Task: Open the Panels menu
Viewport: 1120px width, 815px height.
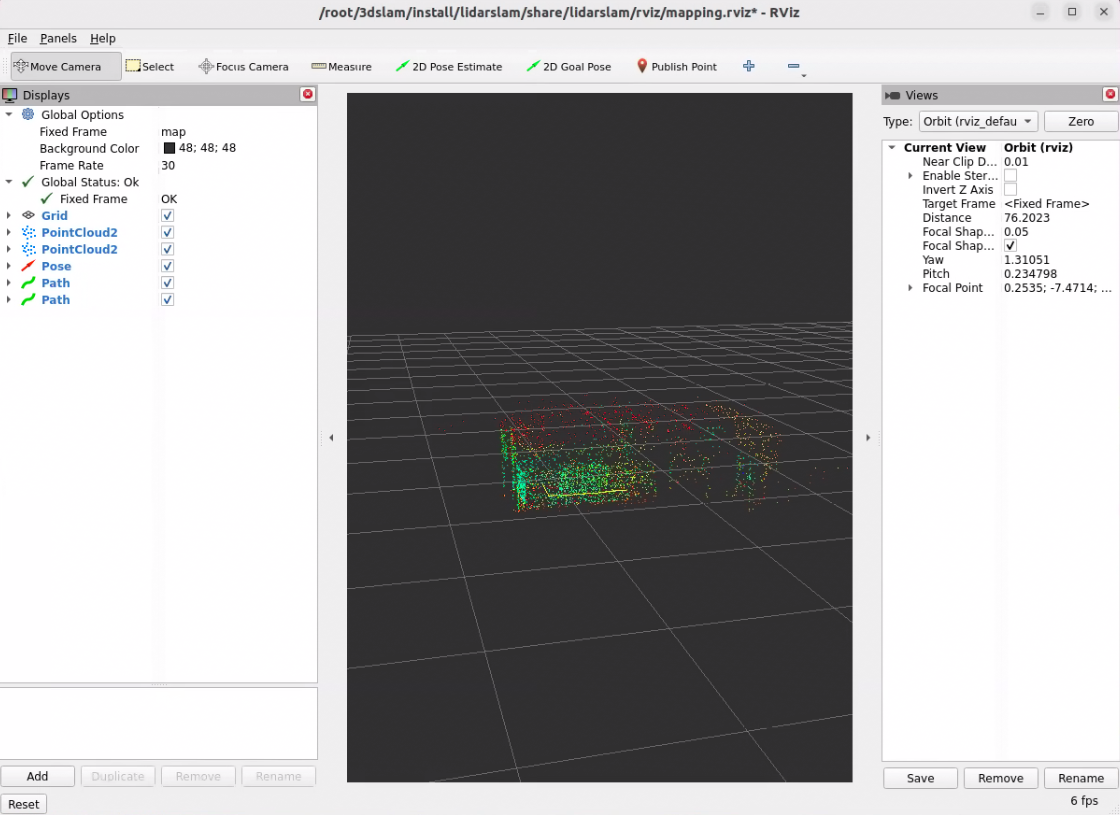Action: [x=58, y=38]
